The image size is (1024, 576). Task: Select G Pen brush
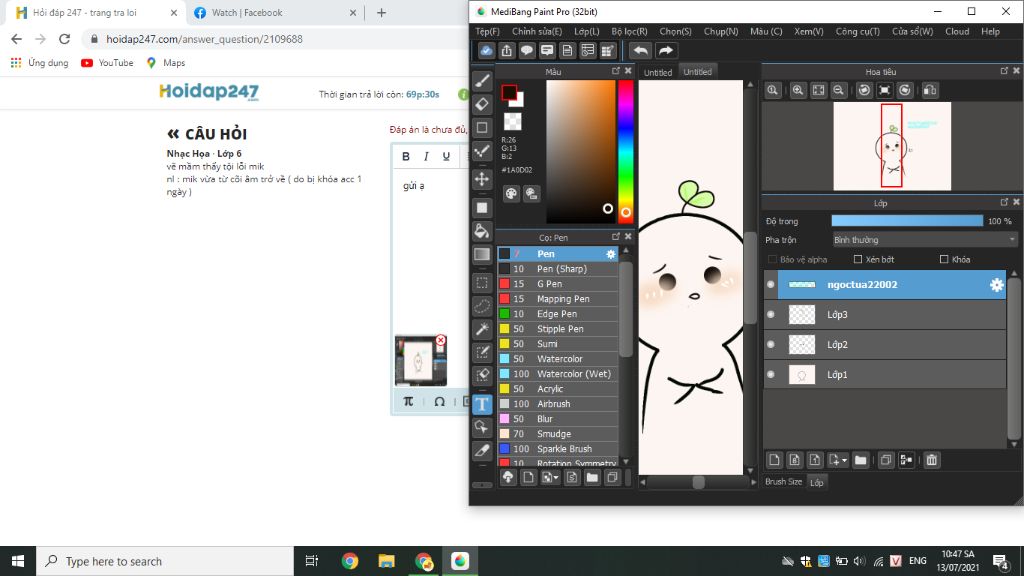(x=557, y=284)
